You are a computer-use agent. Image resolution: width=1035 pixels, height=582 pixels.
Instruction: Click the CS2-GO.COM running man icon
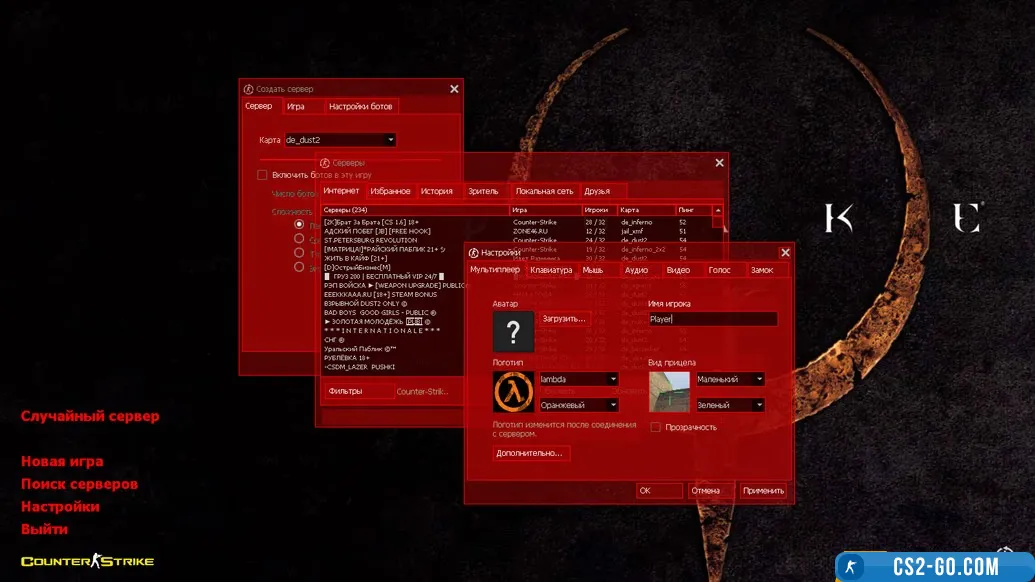tap(851, 567)
